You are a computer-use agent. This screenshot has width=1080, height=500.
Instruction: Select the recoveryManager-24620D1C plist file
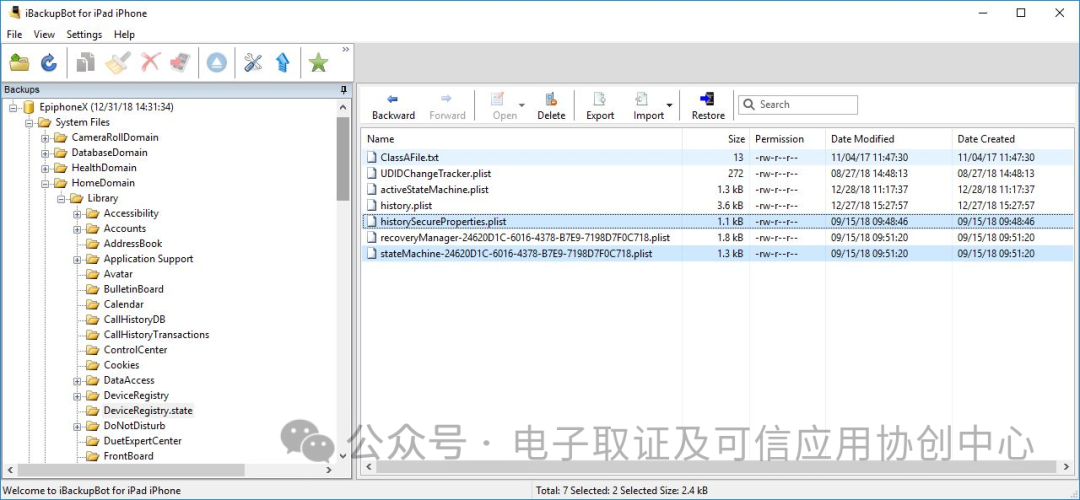coord(718,237)
